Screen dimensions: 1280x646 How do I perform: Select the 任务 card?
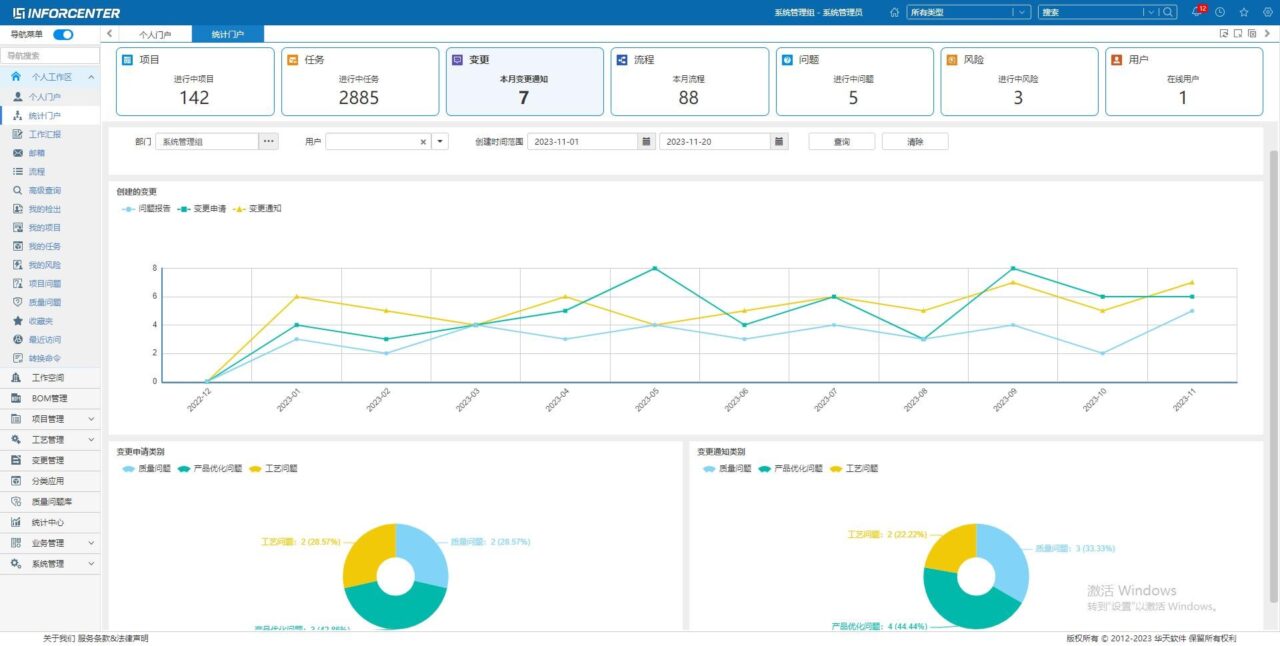[359, 81]
